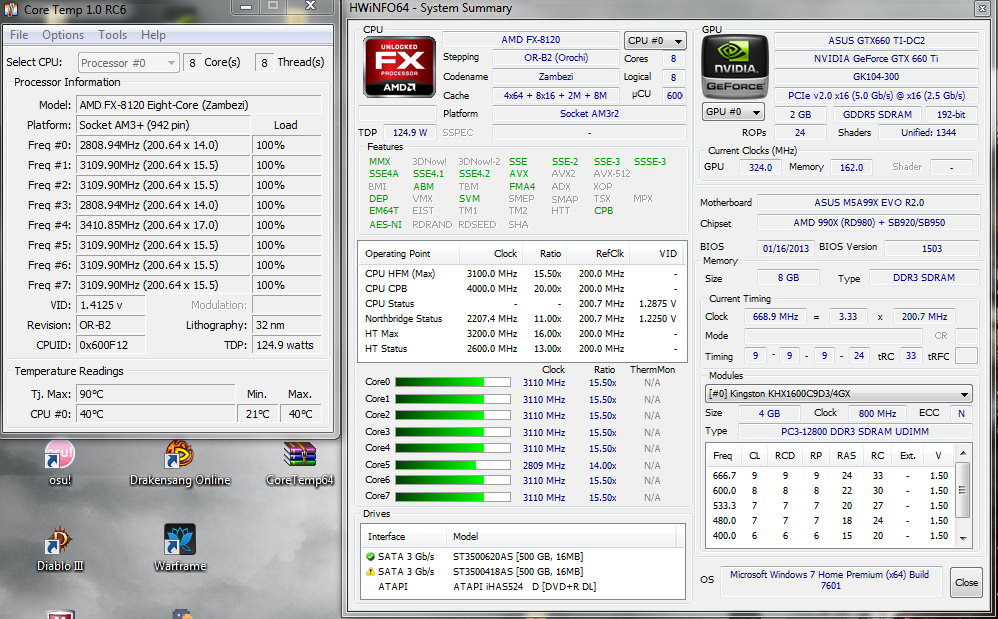Click the Zambezi codename field

click(555, 76)
